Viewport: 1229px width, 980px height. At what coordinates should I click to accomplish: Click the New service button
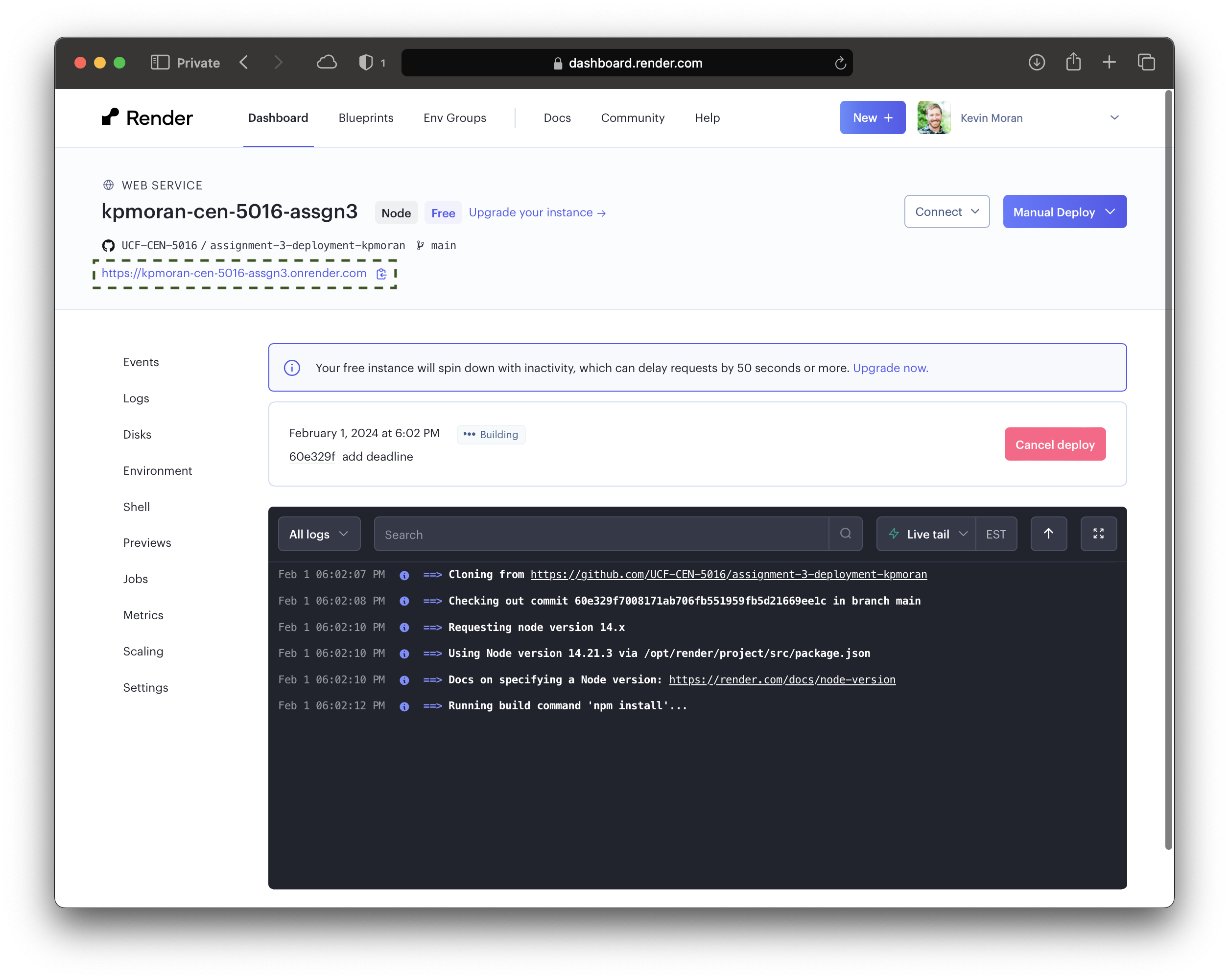pyautogui.click(x=871, y=118)
